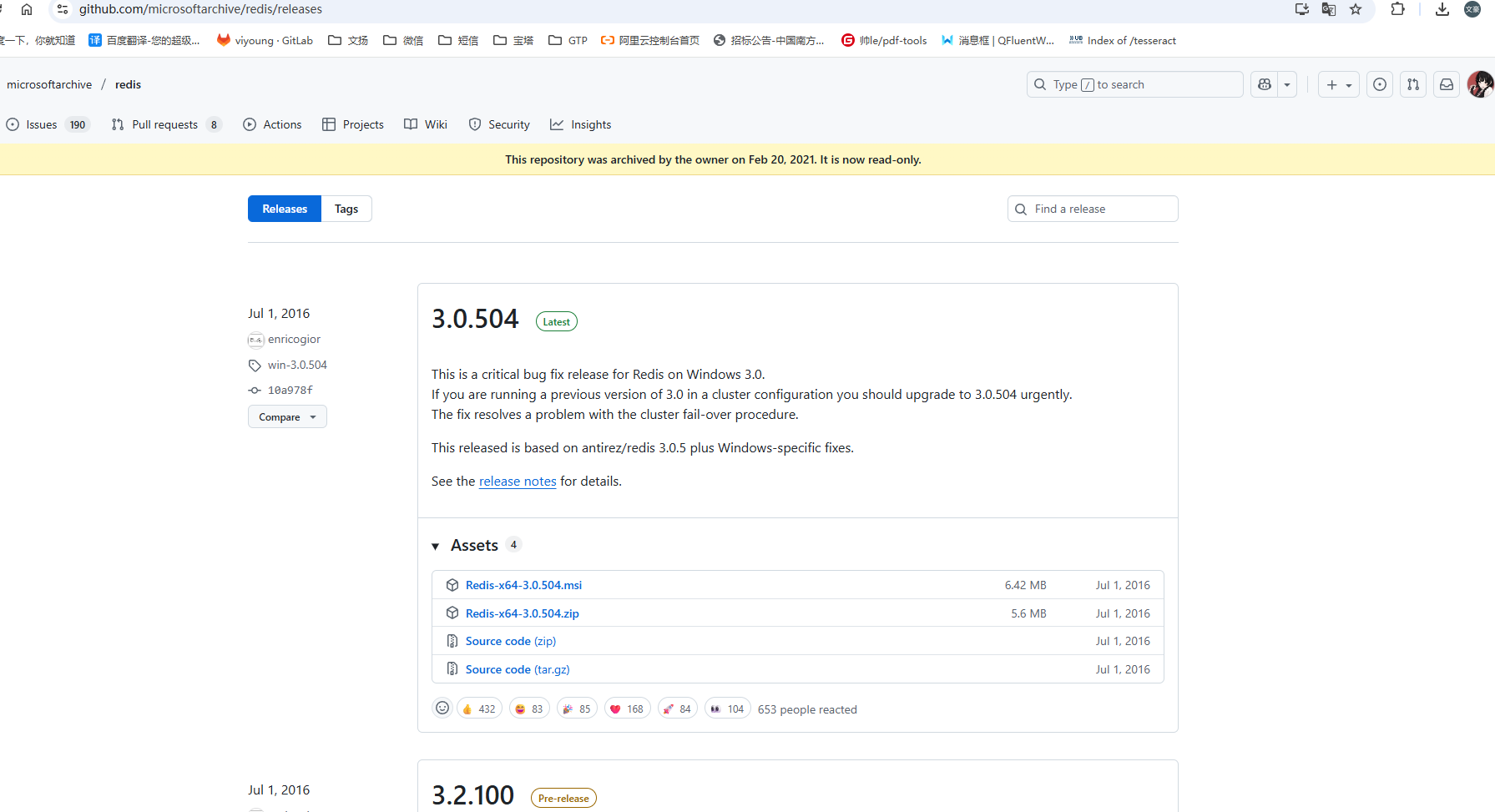1495x812 pixels.
Task: Open the add reaction smiley button
Action: point(442,708)
